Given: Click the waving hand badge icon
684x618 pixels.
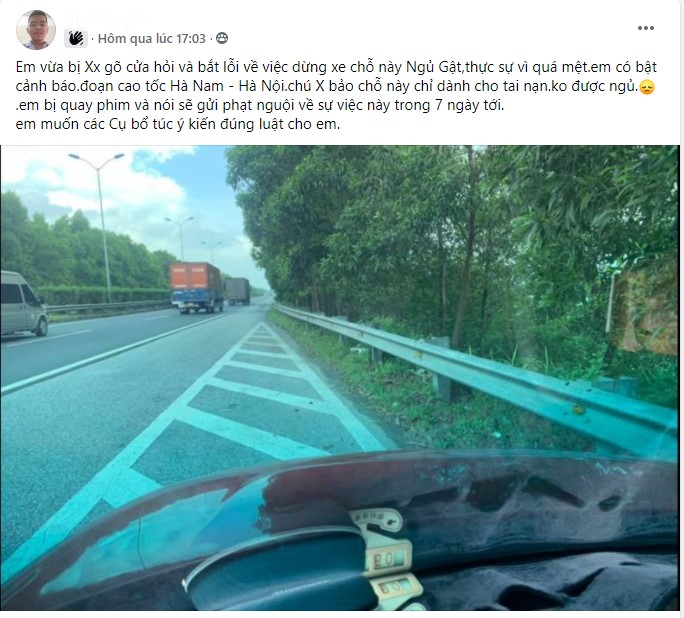Looking at the screenshot, I should click(76, 38).
